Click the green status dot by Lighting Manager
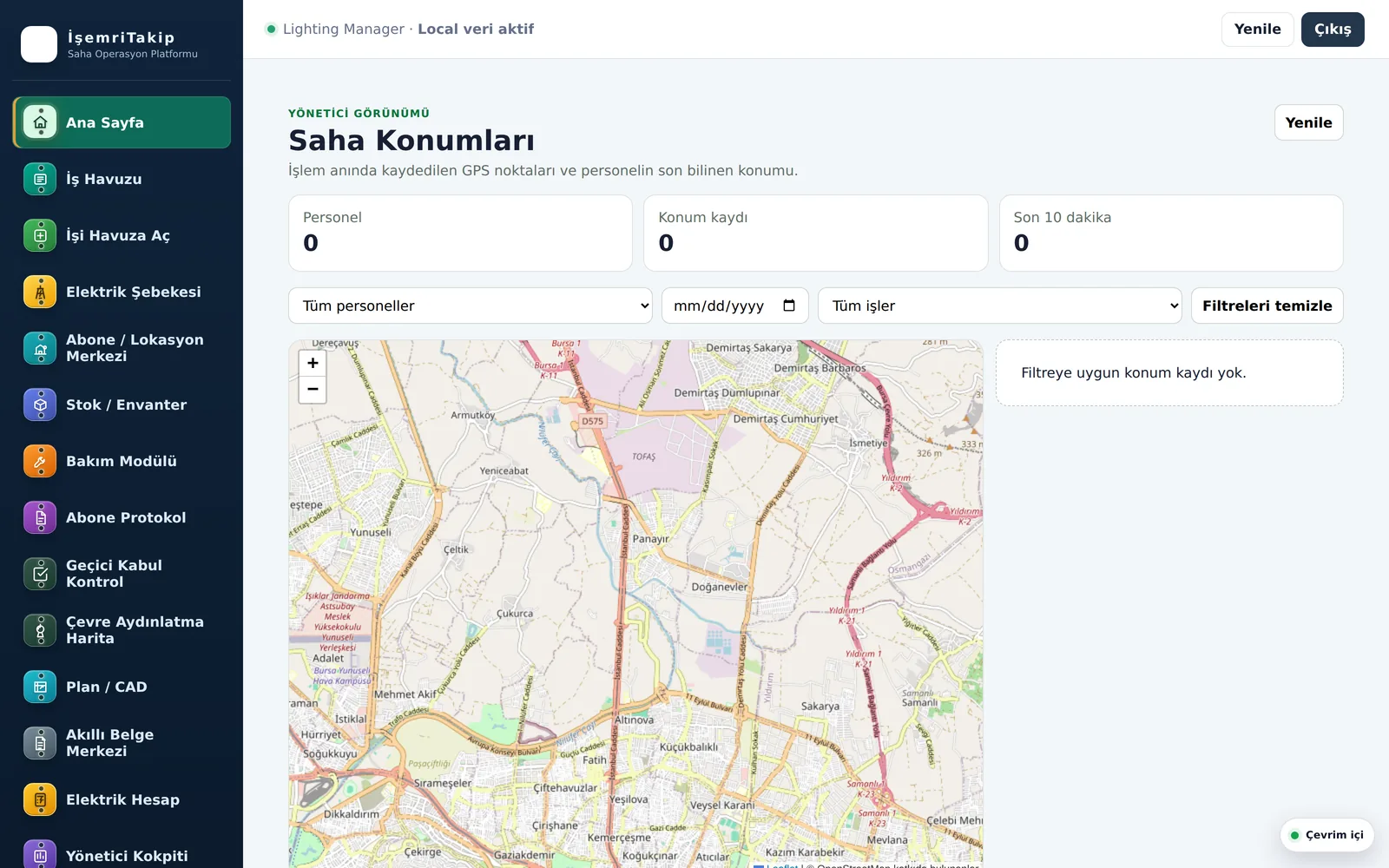This screenshot has height=868, width=1389. click(272, 29)
